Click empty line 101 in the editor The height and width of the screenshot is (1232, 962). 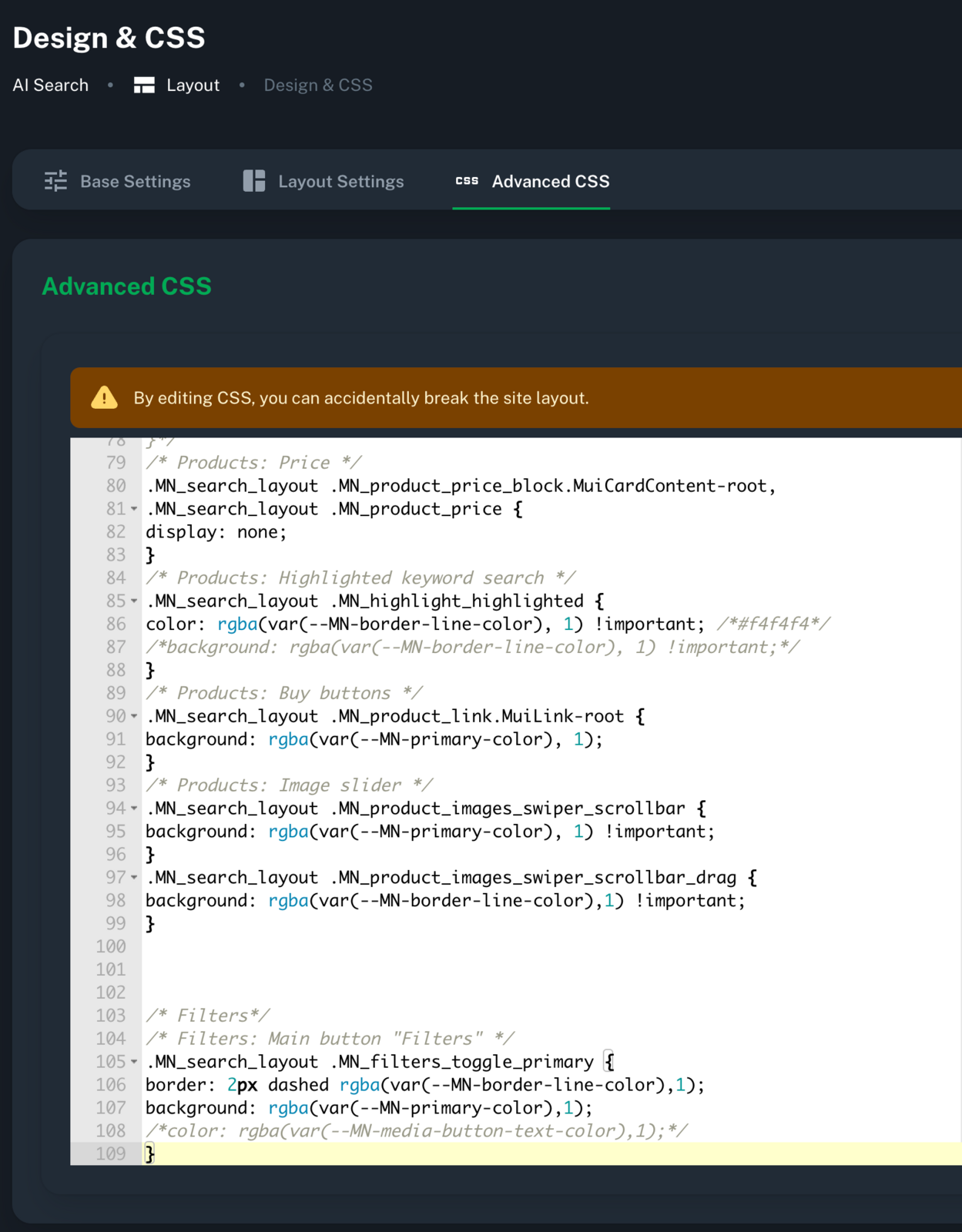pyautogui.click(x=462, y=969)
